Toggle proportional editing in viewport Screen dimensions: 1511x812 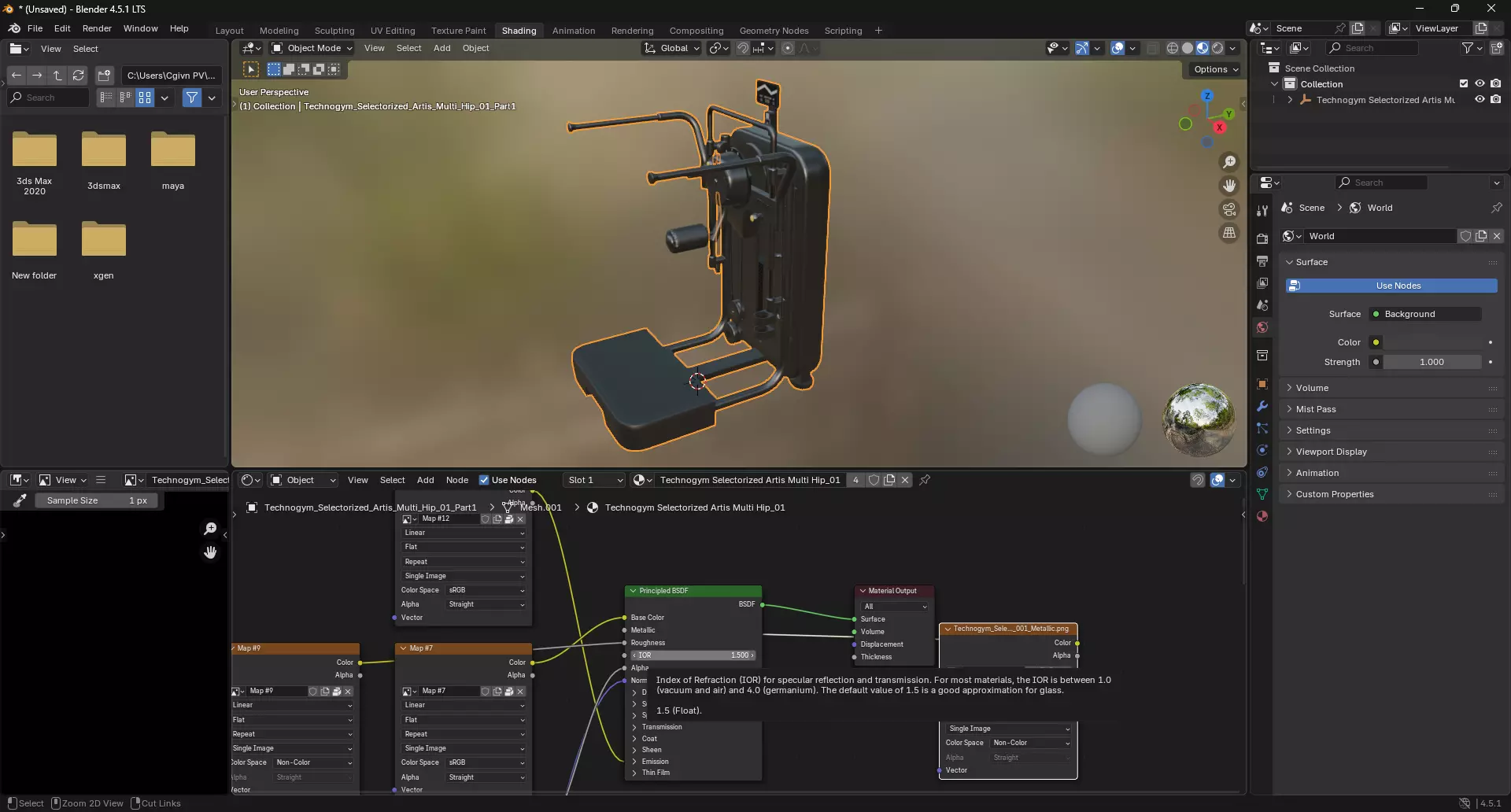788,48
